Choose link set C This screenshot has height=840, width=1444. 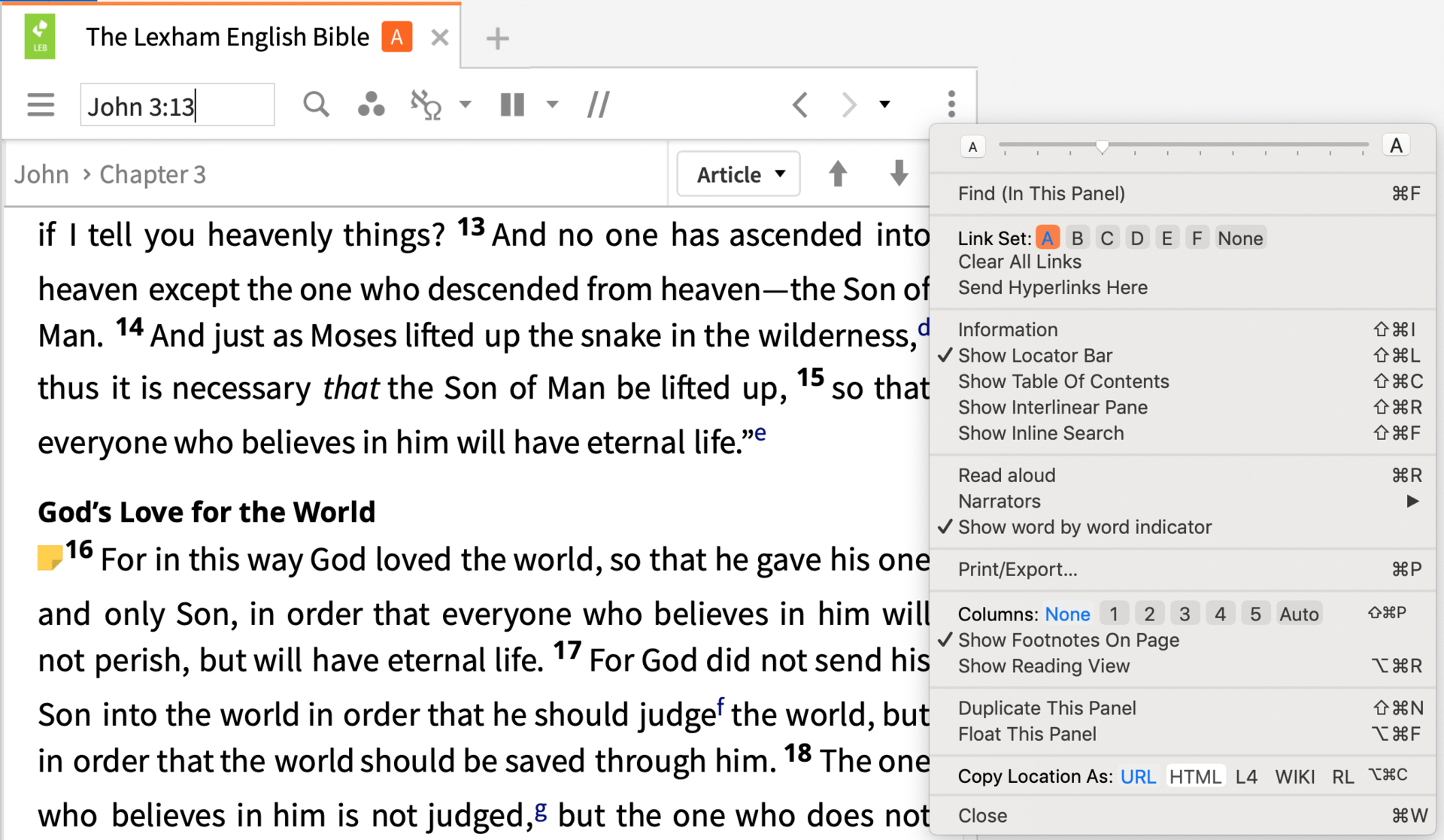point(1107,238)
